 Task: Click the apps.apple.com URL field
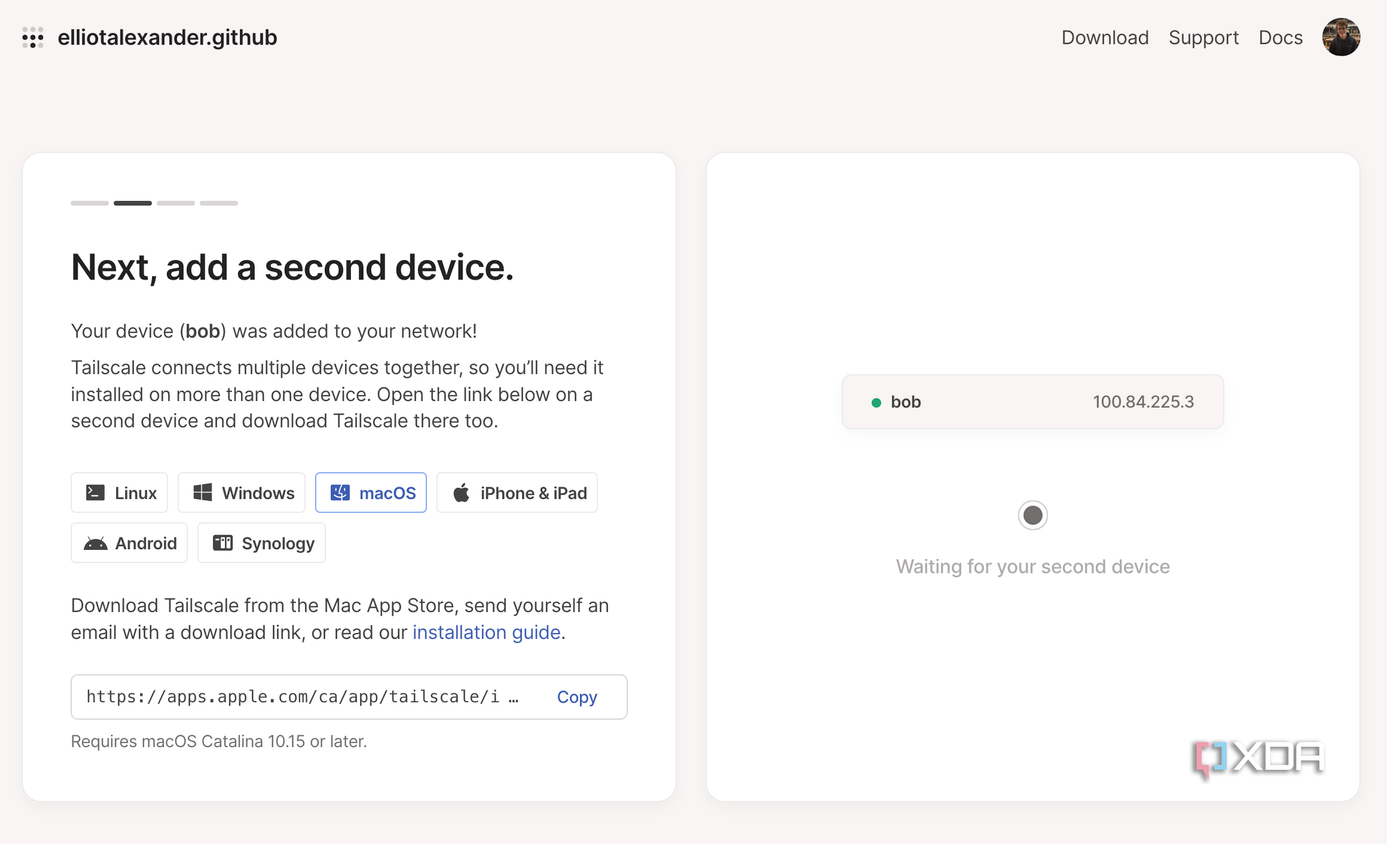(x=349, y=697)
